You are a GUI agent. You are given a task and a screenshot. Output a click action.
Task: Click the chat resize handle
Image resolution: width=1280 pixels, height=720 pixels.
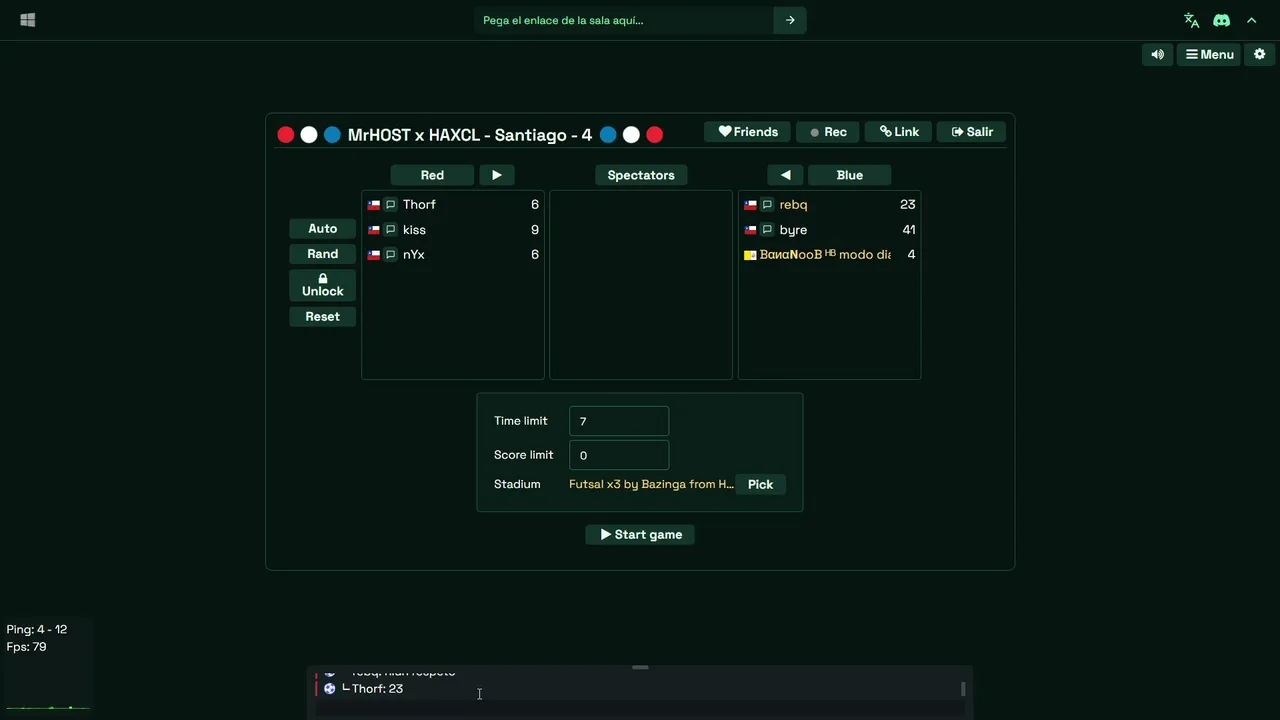(x=640, y=667)
